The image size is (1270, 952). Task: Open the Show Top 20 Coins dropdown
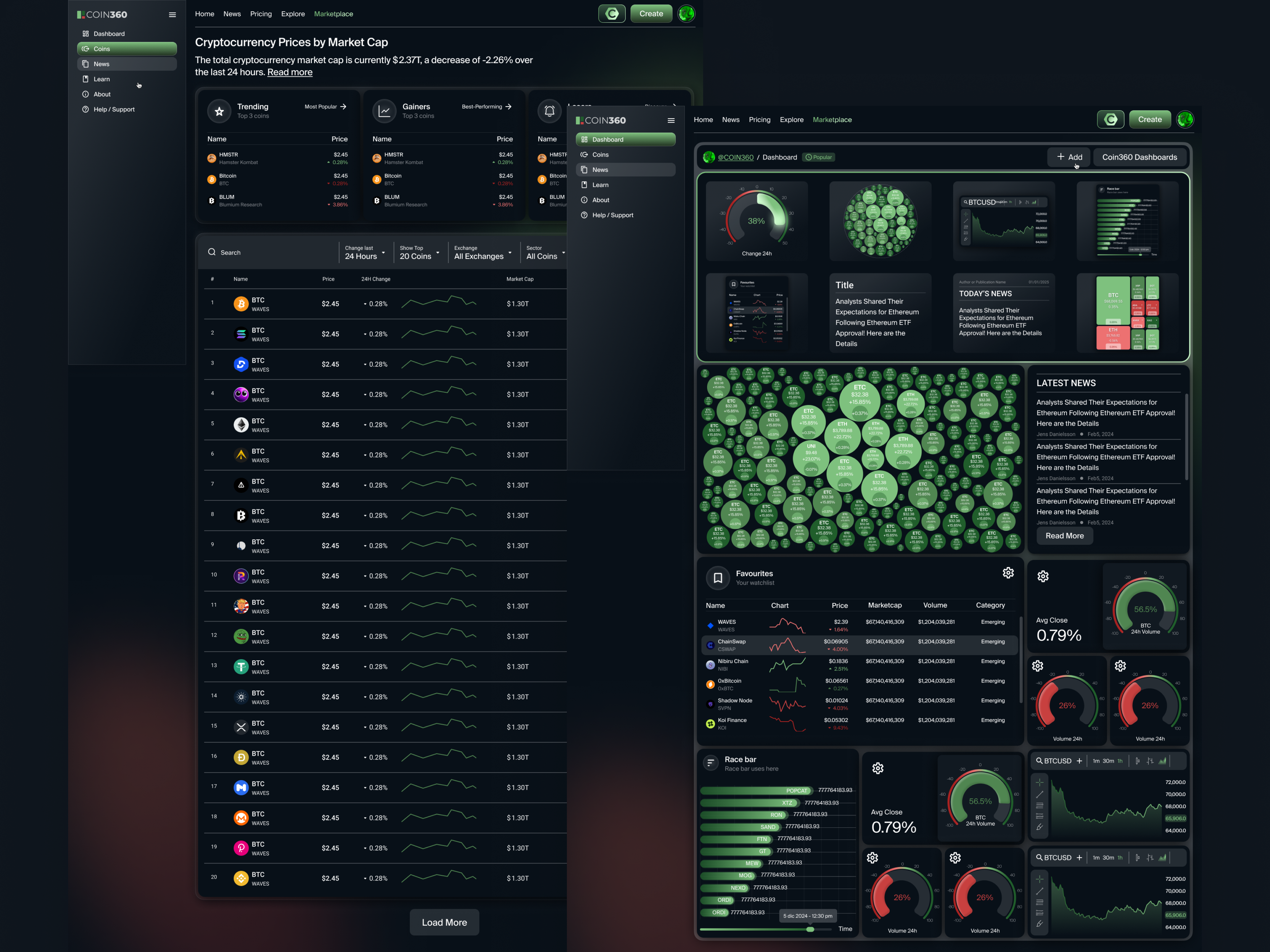tap(419, 253)
